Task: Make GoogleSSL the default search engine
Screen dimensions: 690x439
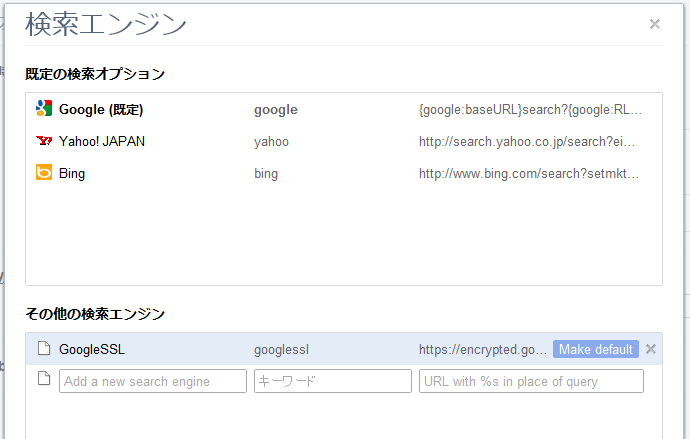Action: pos(596,349)
